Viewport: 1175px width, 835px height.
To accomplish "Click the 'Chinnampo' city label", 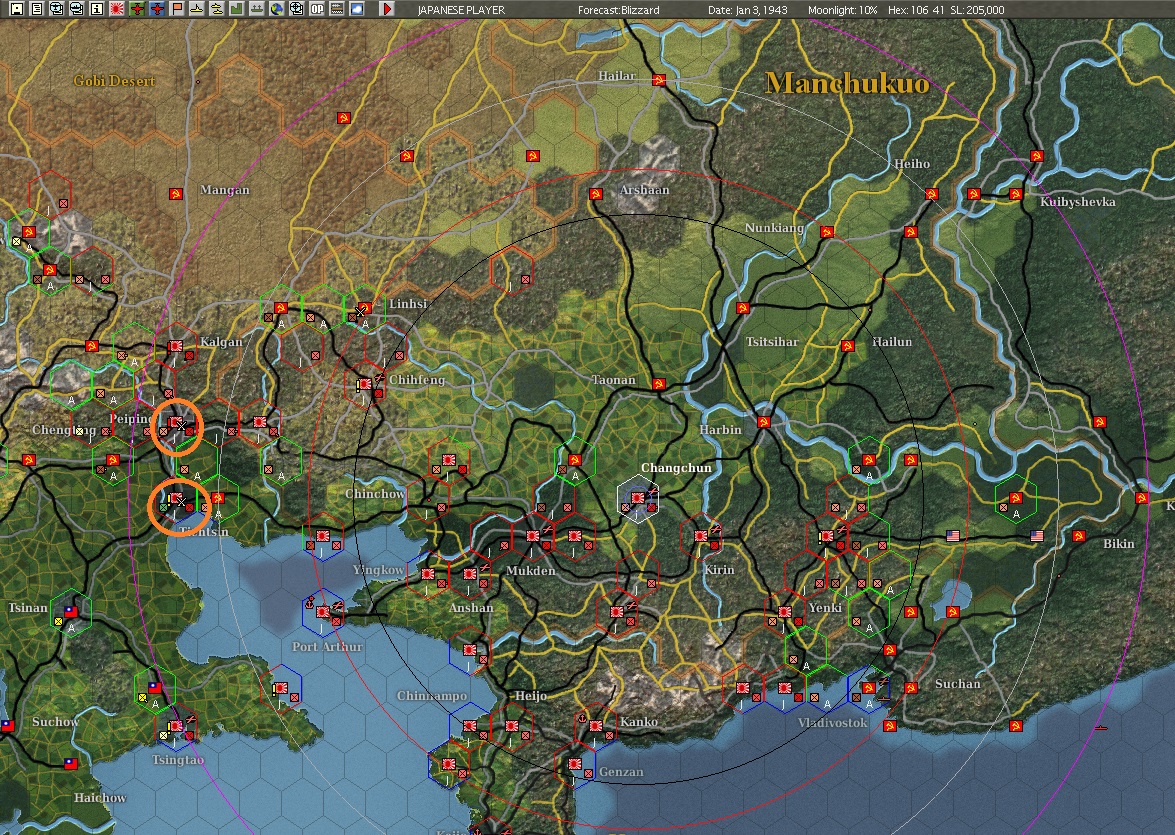I will coord(432,696).
